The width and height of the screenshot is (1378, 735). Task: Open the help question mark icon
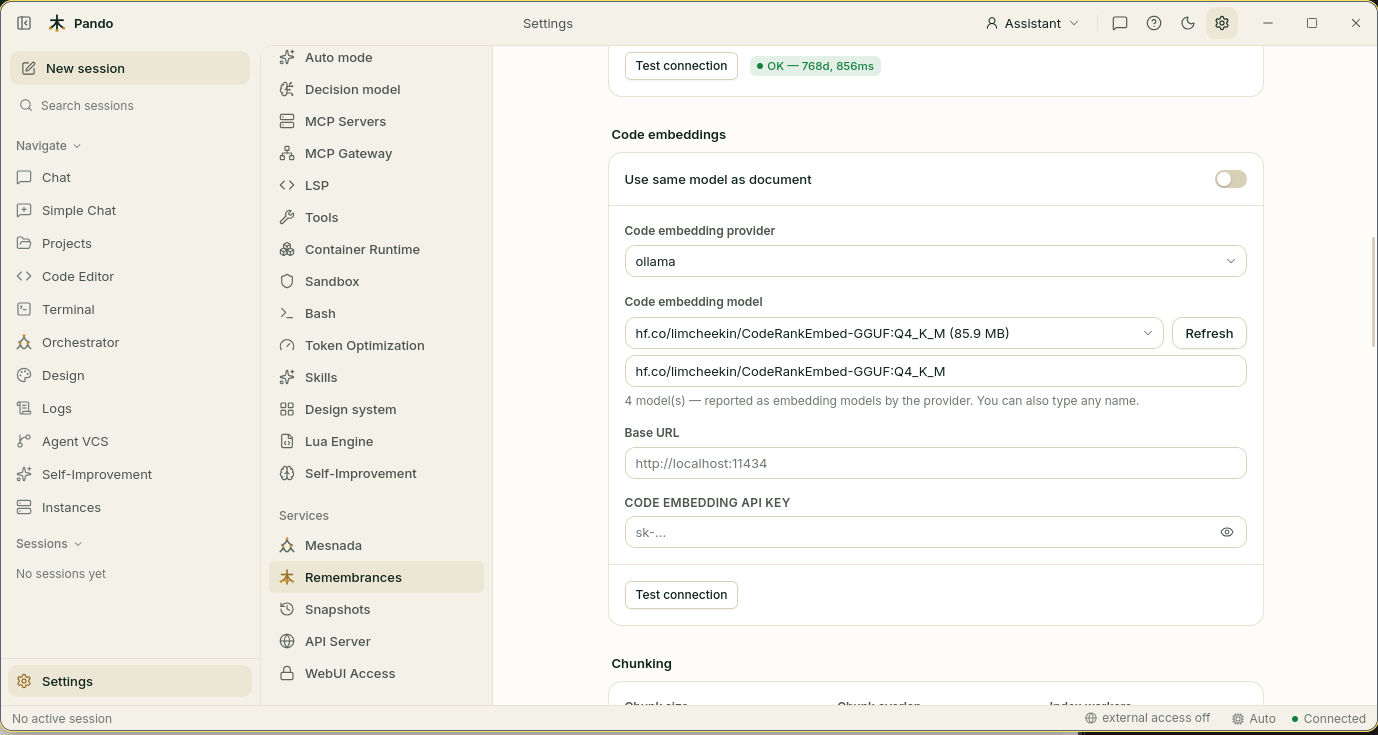coord(1154,23)
